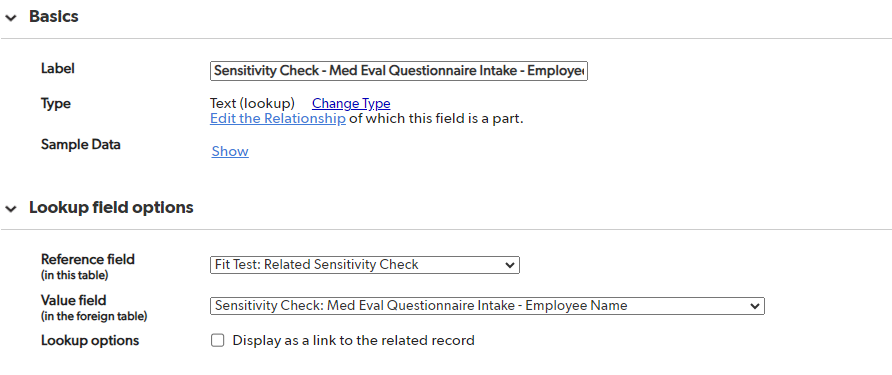The height and width of the screenshot is (375, 892).
Task: Click the 'Label' field caption
Action: pyautogui.click(x=58, y=69)
